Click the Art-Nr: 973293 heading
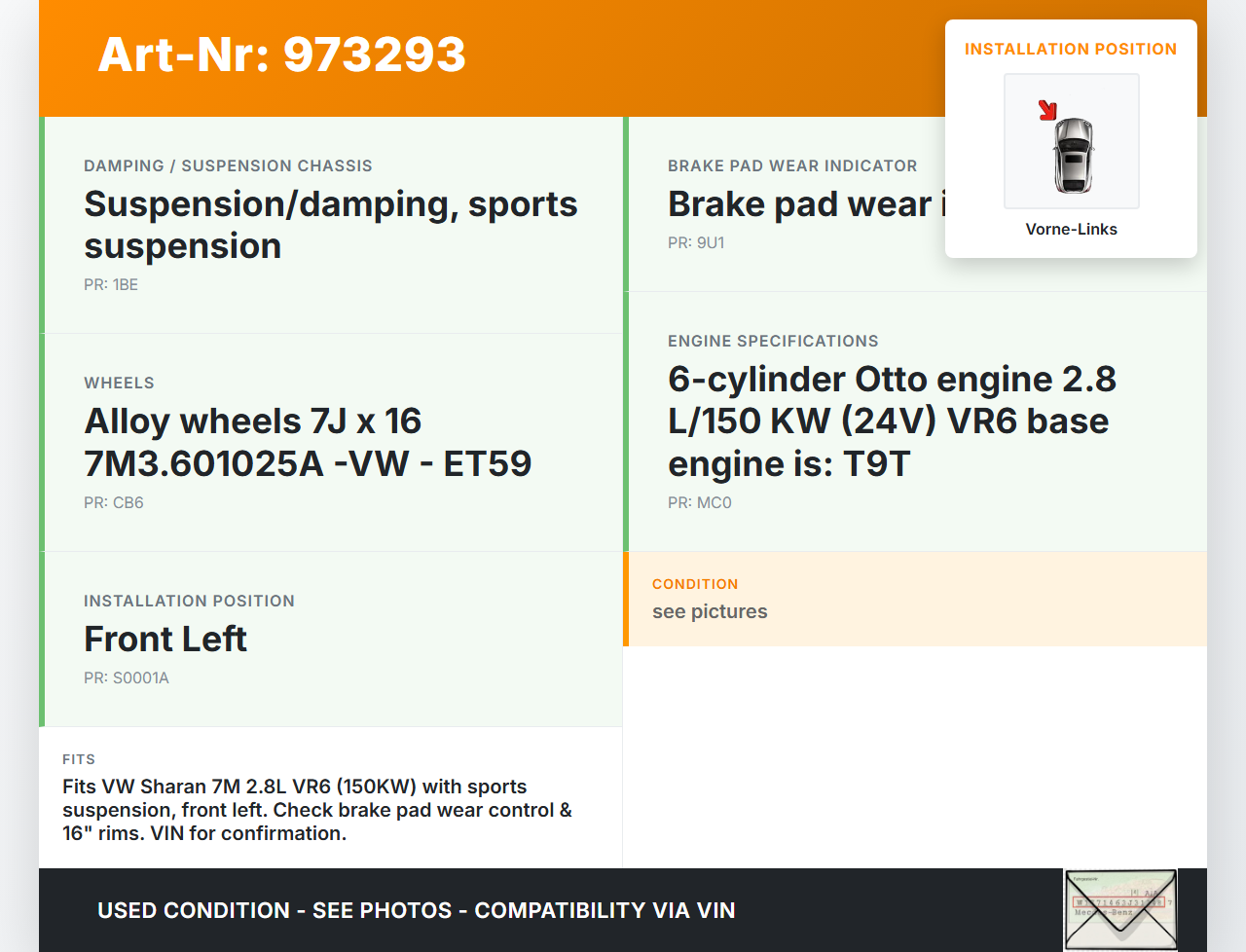Screen dimensions: 1246x952 282,55
